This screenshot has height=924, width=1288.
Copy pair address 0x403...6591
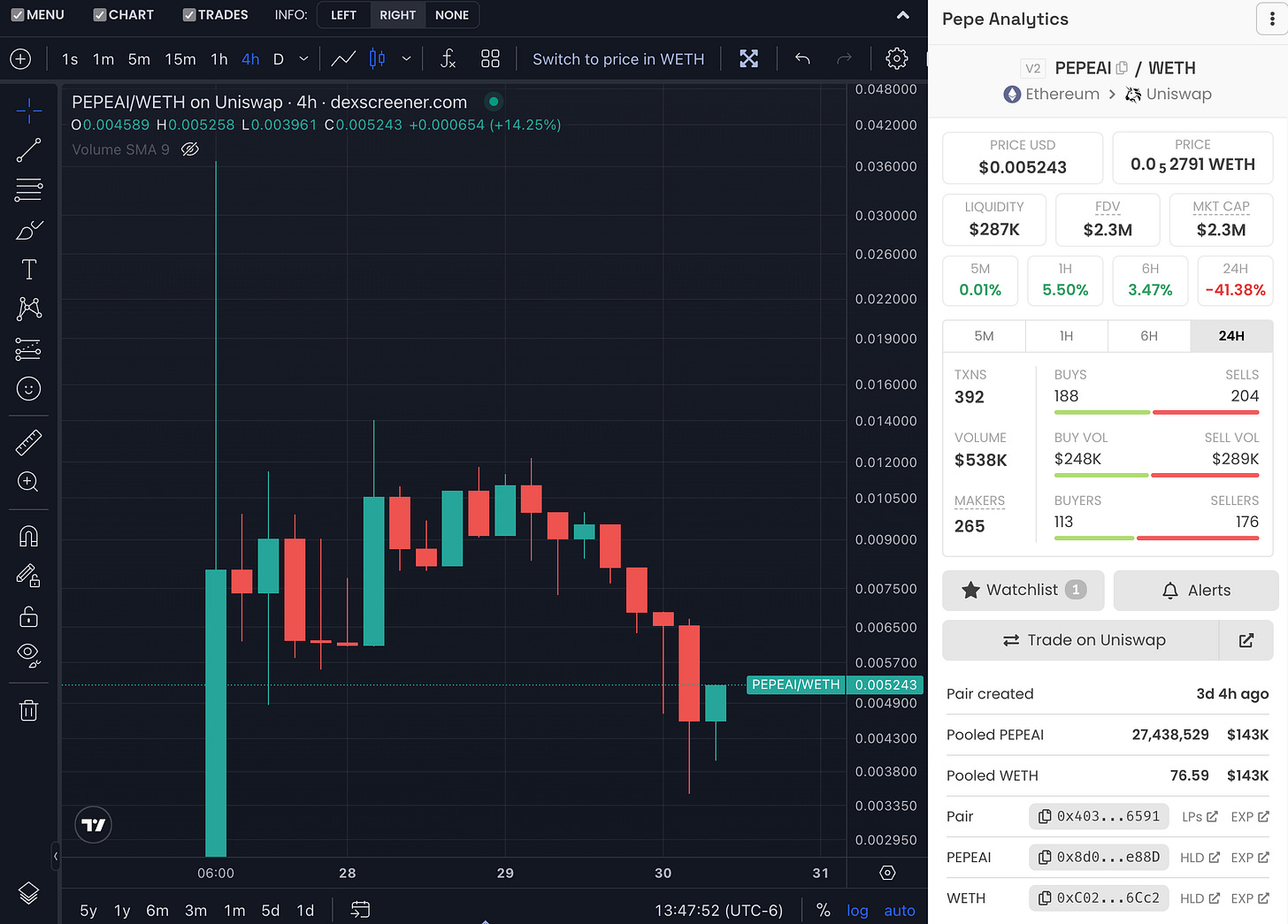point(1099,816)
